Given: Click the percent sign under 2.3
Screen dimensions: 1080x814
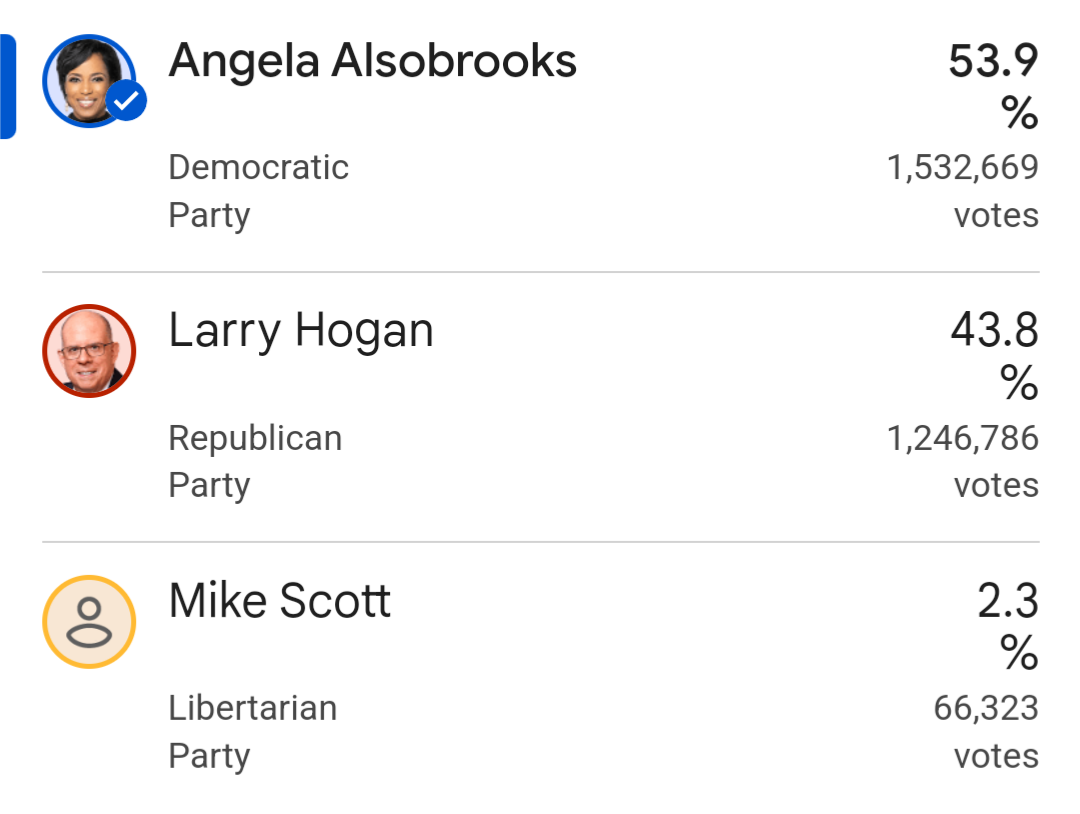Looking at the screenshot, I should pos(1019,652).
